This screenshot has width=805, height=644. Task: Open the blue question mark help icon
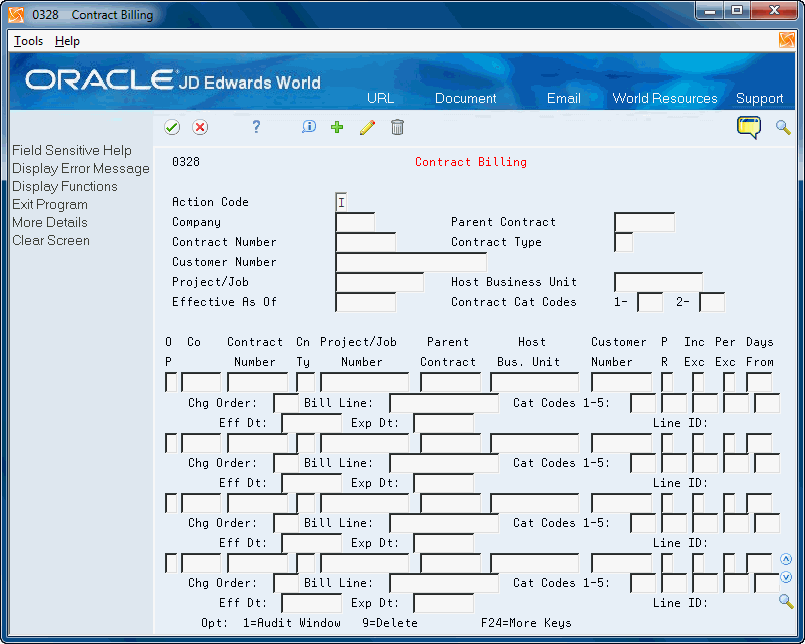256,126
